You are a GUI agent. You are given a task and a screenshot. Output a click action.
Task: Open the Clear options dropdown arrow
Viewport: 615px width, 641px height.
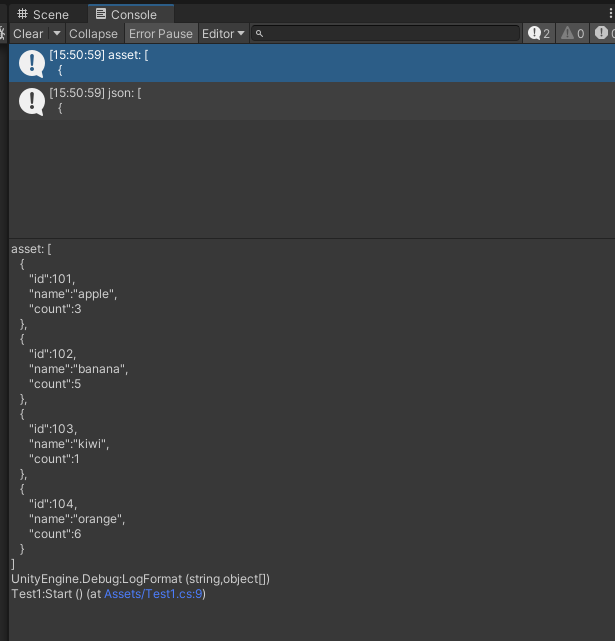tap(57, 34)
